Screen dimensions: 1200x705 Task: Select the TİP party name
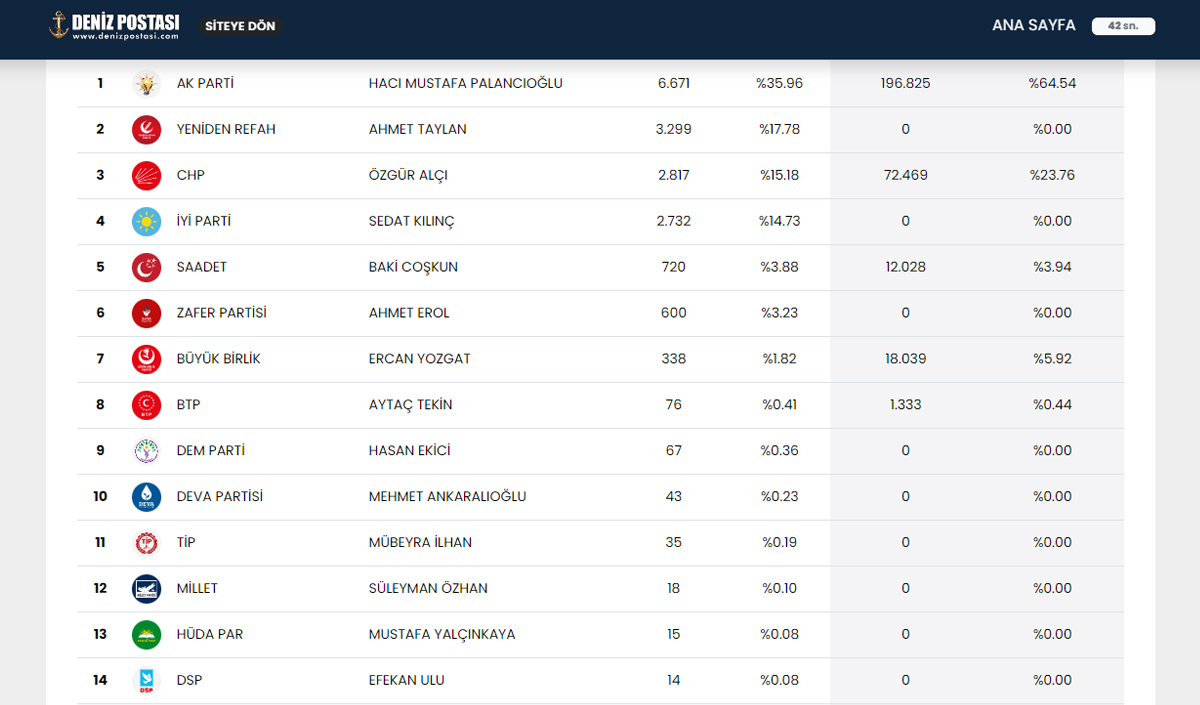pos(186,543)
